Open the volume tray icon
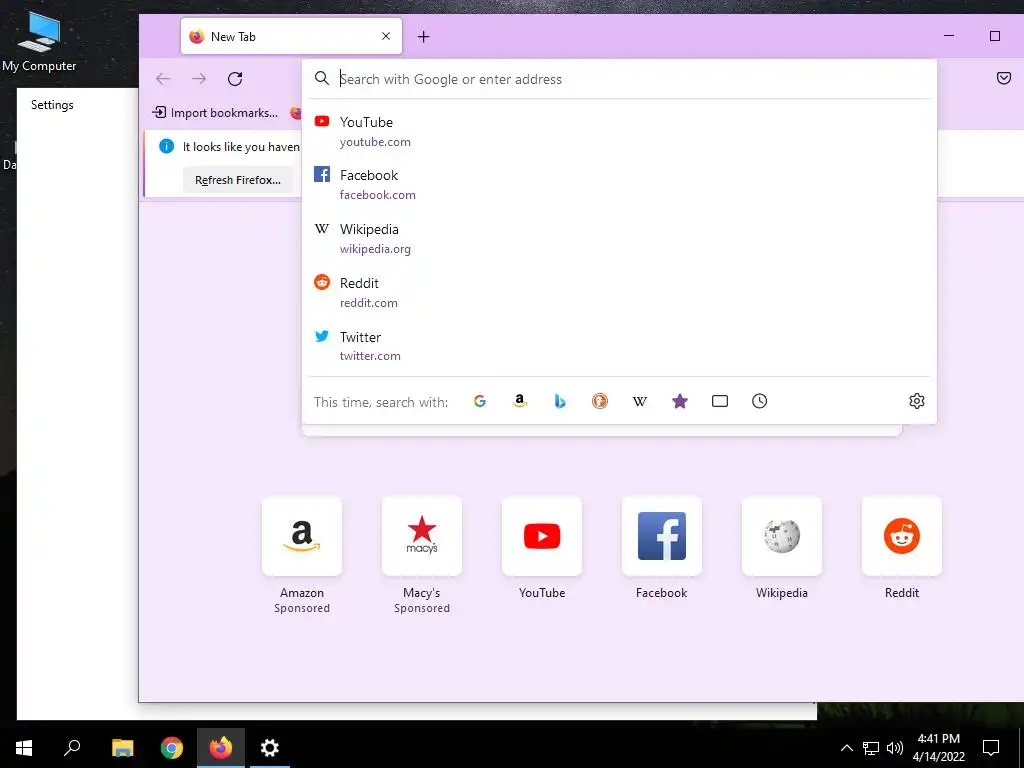The image size is (1024, 768). pyautogui.click(x=895, y=748)
